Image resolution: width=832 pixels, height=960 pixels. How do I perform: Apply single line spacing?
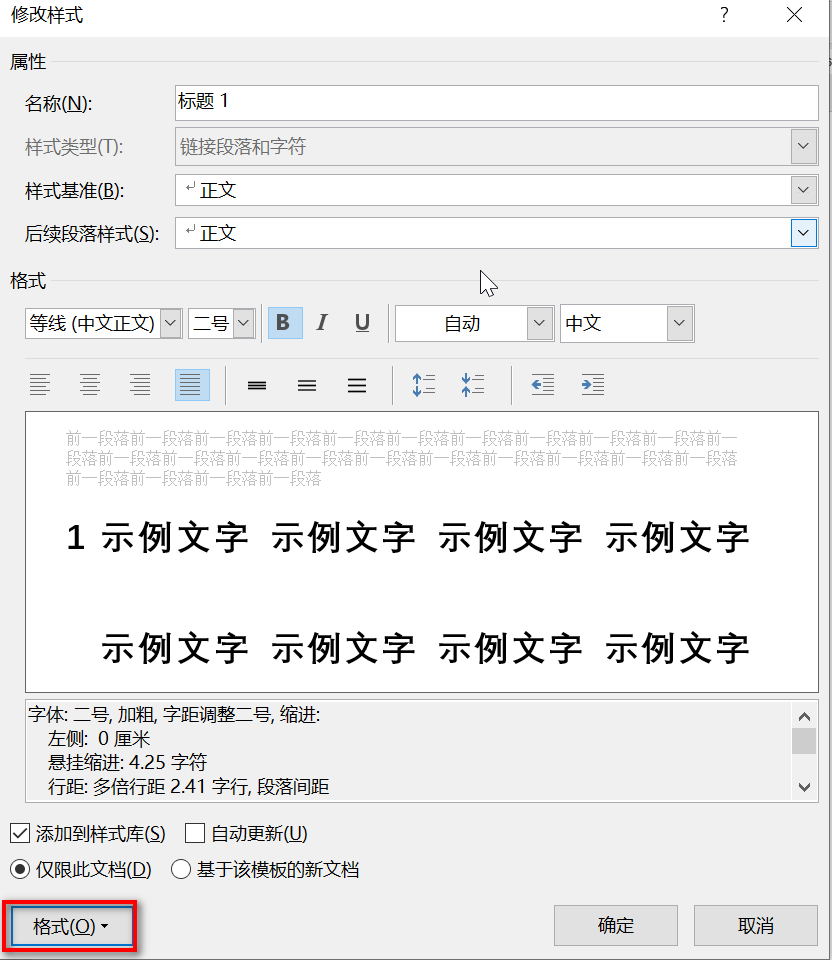[x=257, y=385]
